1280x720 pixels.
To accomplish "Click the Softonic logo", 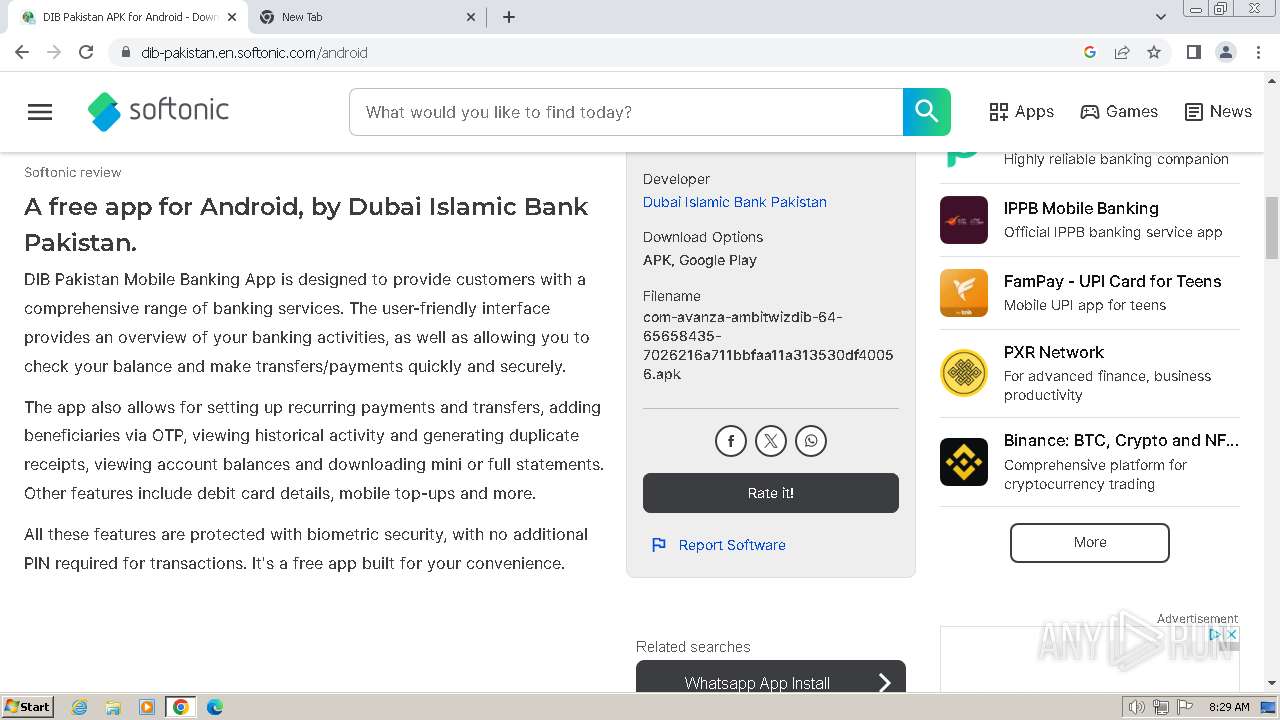I will click(158, 112).
